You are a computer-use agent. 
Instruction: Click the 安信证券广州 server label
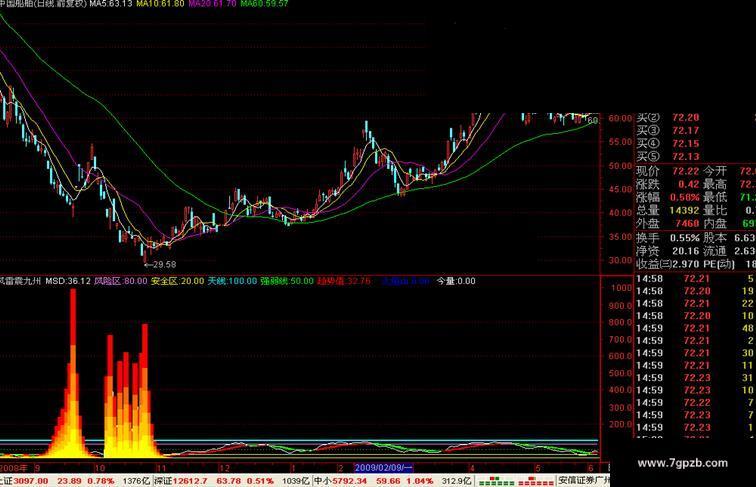click(584, 481)
